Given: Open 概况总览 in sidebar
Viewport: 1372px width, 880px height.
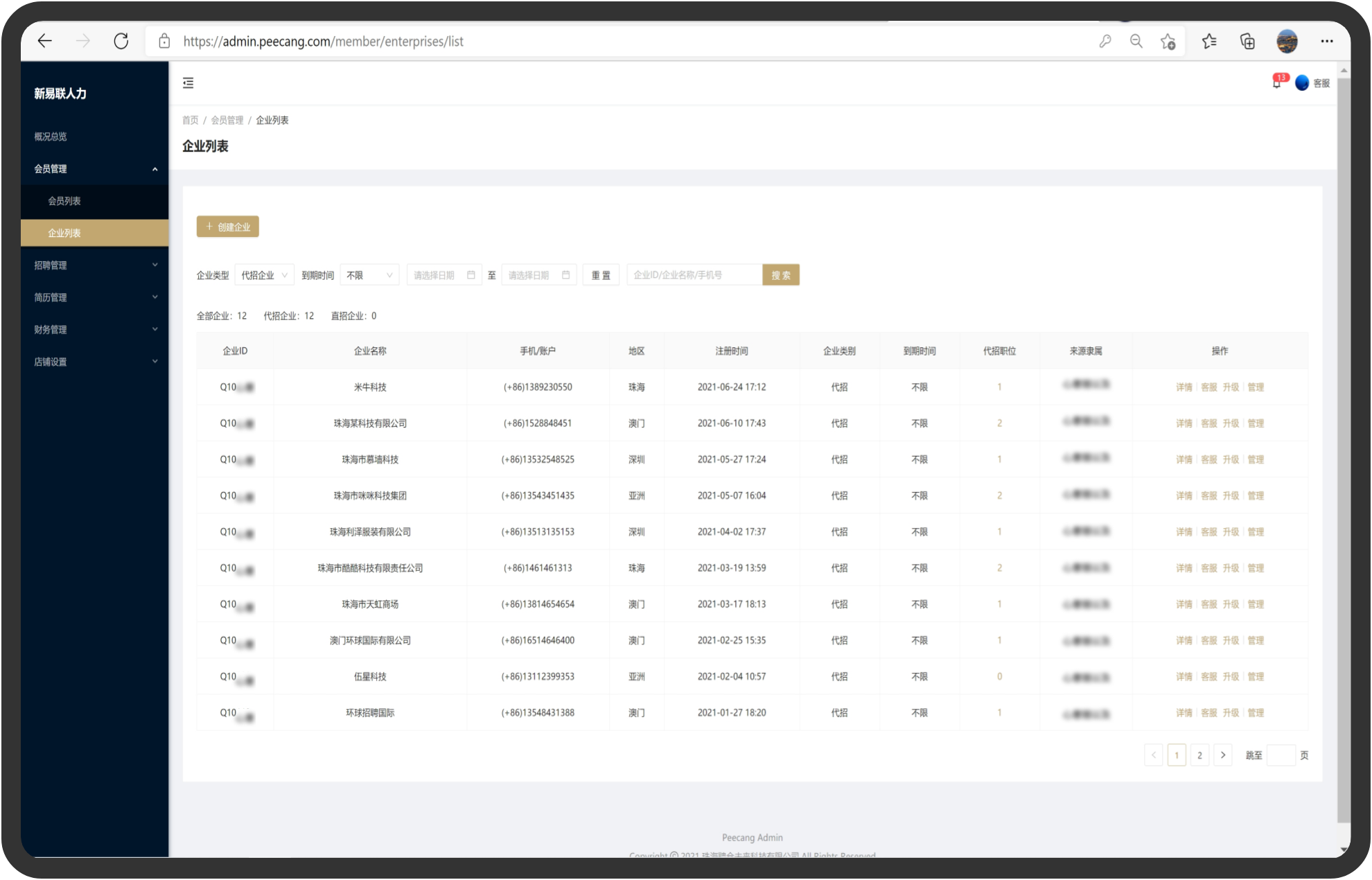Looking at the screenshot, I should pyautogui.click(x=51, y=137).
